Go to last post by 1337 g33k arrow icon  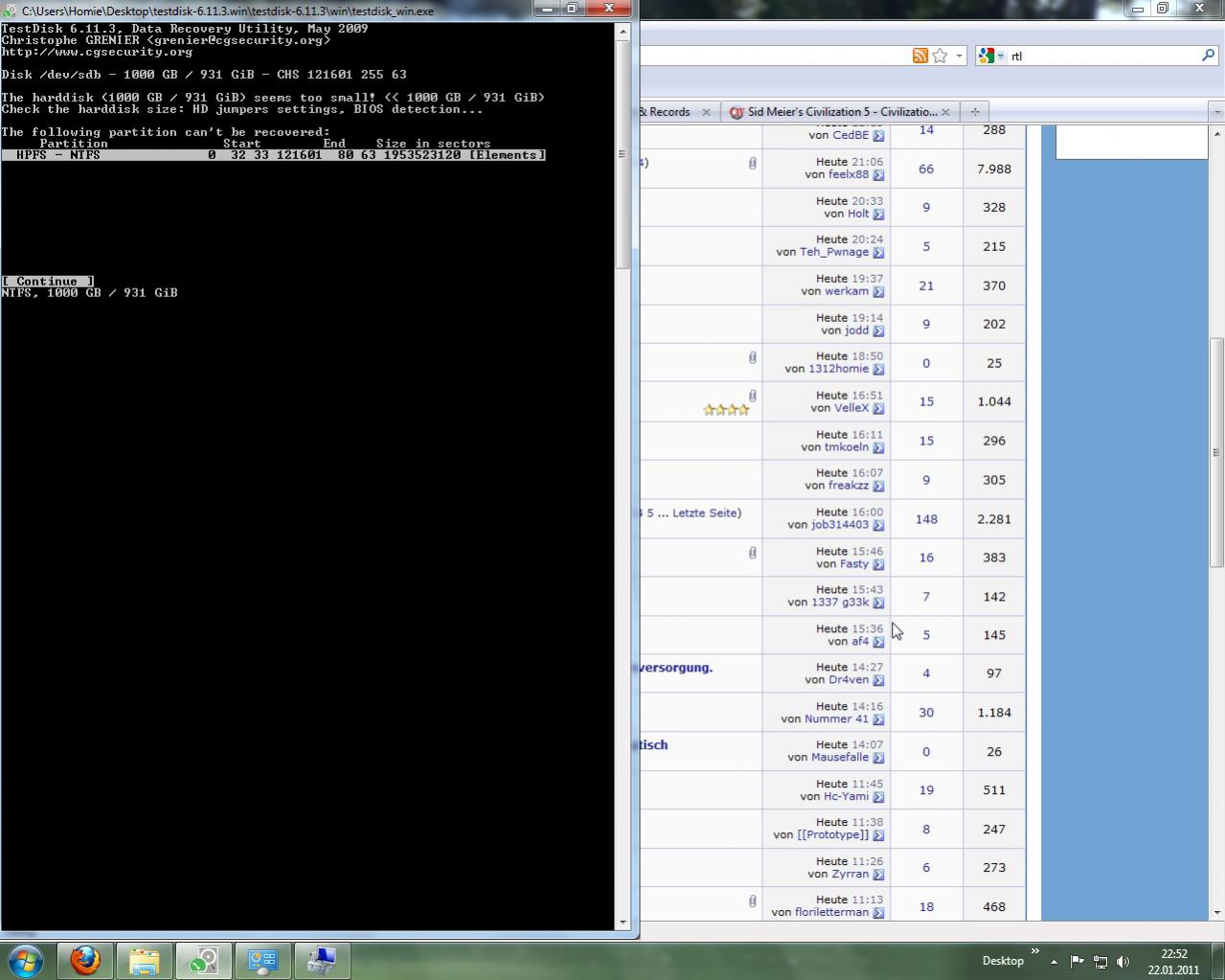pos(878,603)
